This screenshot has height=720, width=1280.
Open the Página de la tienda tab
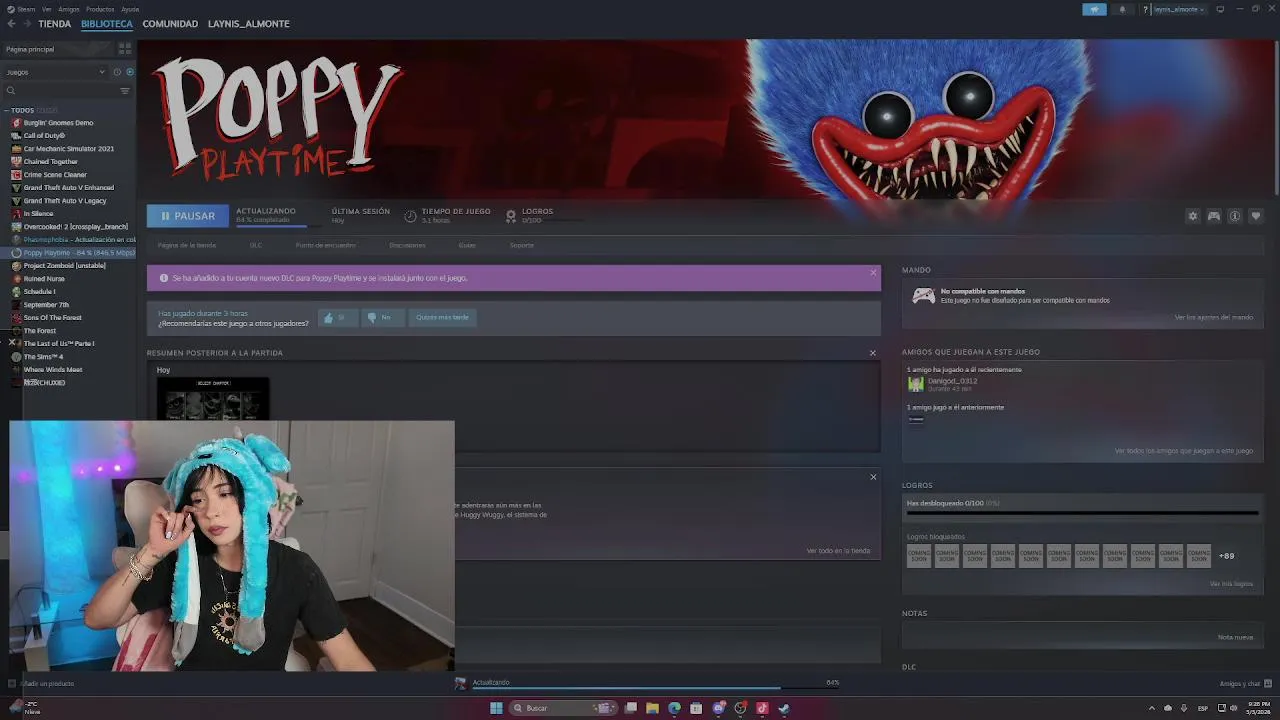[x=187, y=245]
